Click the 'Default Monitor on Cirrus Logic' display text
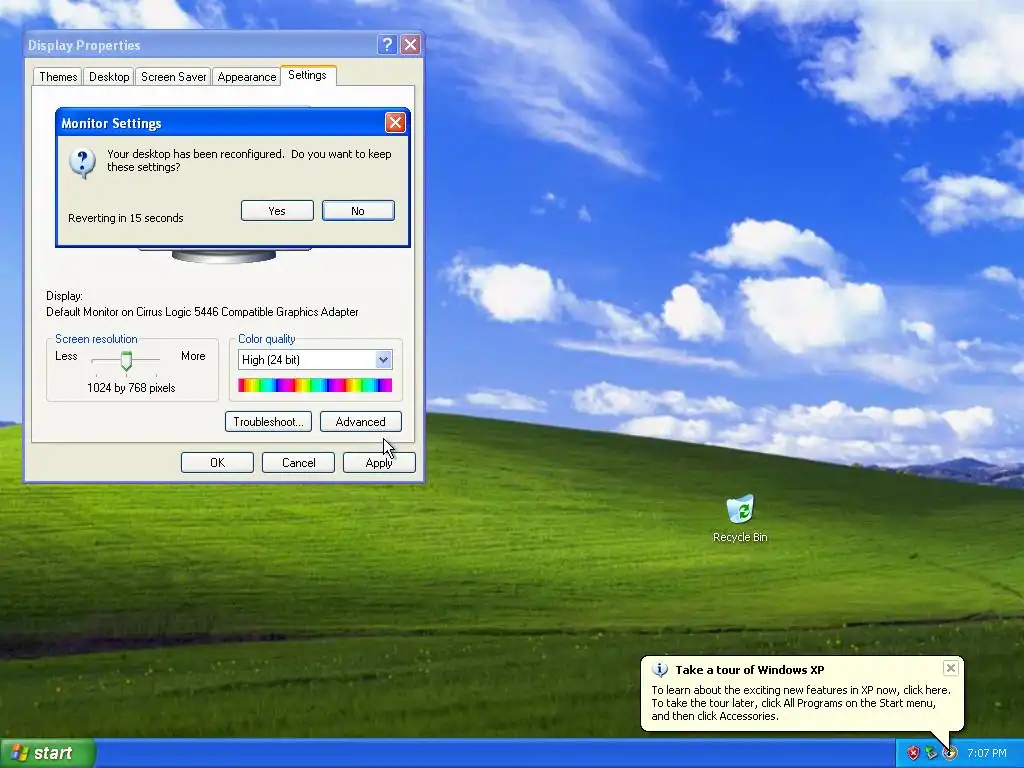 tap(202, 312)
